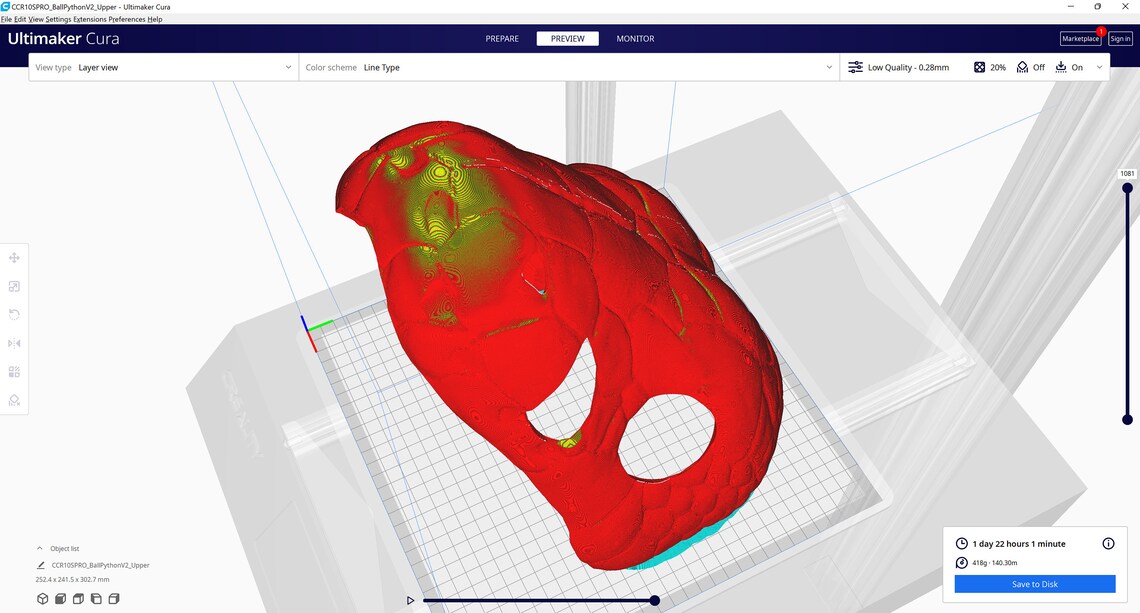Viewport: 1140px width, 613px height.
Task: Click the Save to Disk button
Action: coord(1033,584)
